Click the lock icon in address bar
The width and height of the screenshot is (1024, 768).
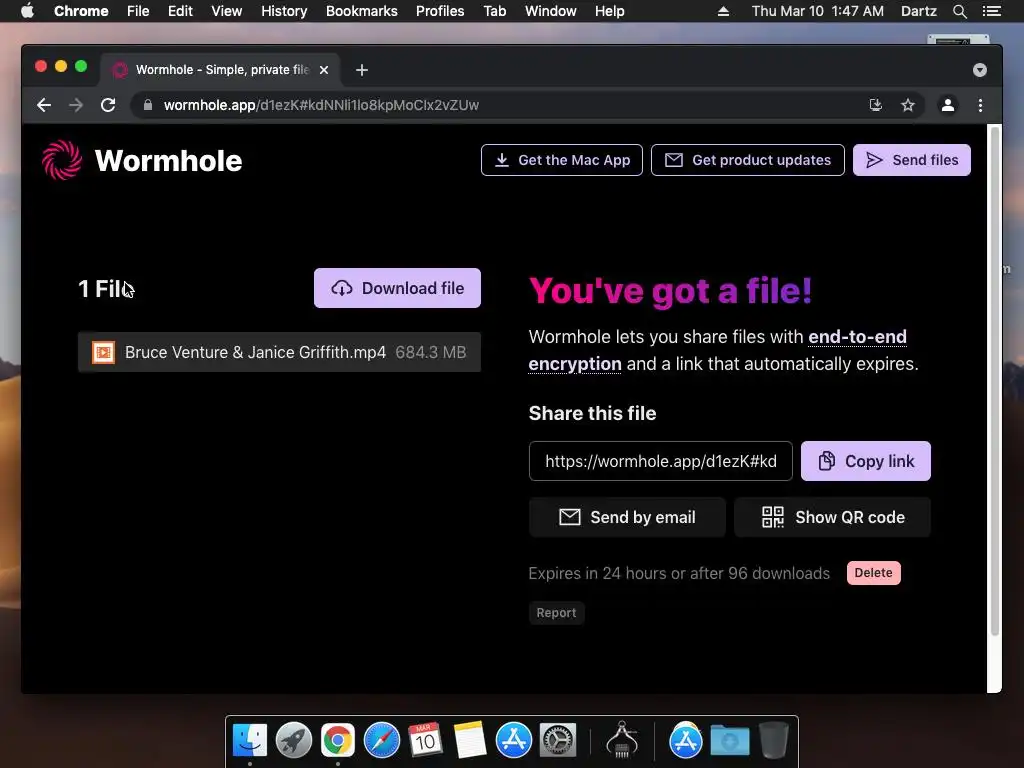(148, 105)
